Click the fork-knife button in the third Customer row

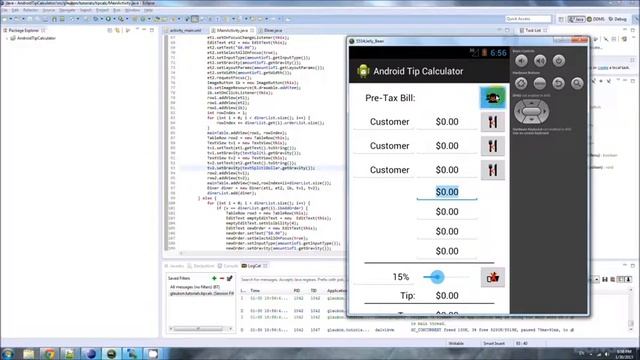tap(493, 170)
